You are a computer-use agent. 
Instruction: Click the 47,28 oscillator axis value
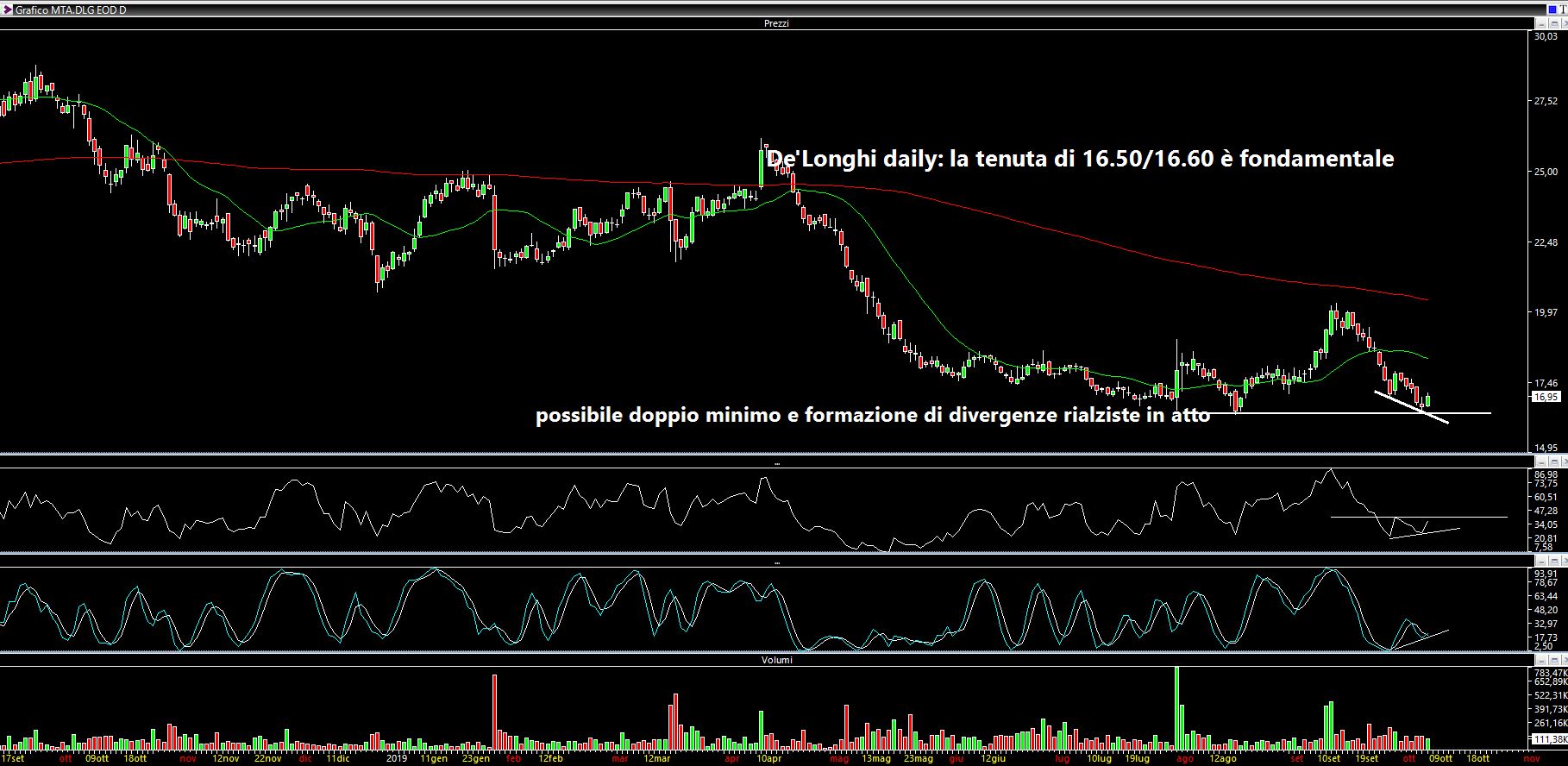1546,511
